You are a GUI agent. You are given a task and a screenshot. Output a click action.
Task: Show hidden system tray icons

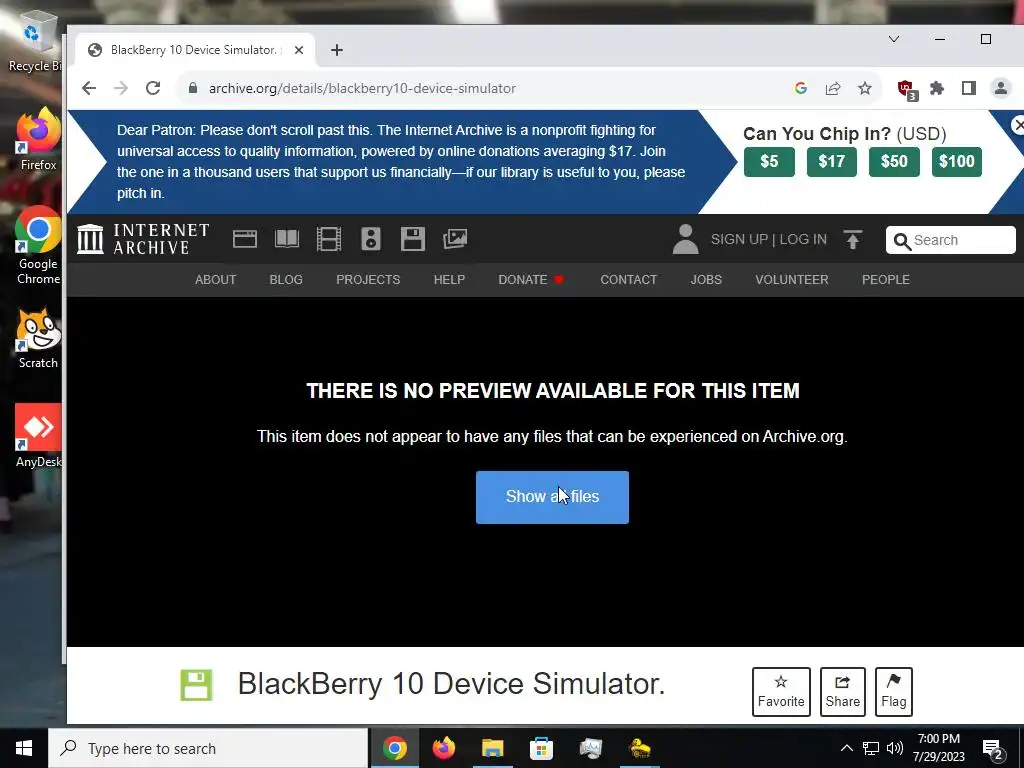(x=846, y=748)
